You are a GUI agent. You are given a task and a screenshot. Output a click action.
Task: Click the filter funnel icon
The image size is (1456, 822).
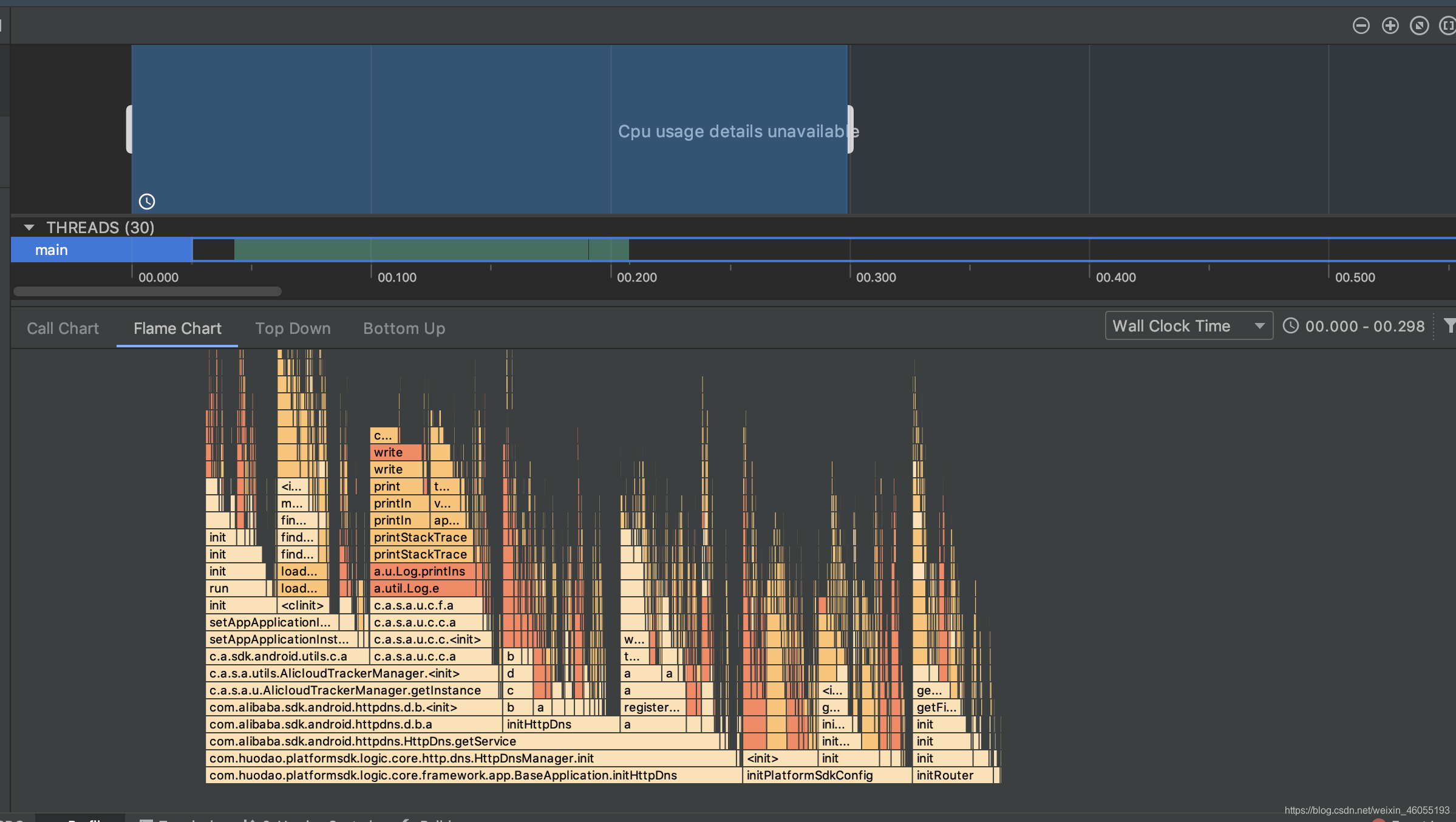[x=1450, y=326]
